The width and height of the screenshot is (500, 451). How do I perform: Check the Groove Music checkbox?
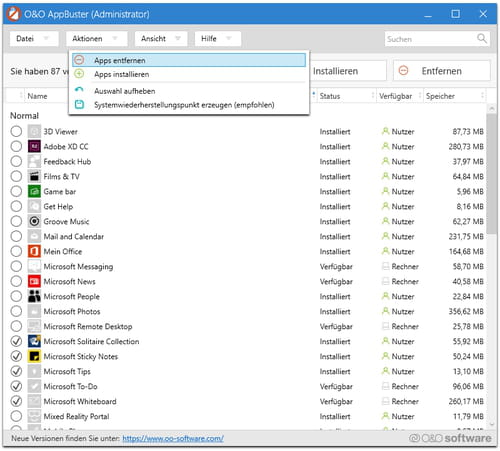16,221
